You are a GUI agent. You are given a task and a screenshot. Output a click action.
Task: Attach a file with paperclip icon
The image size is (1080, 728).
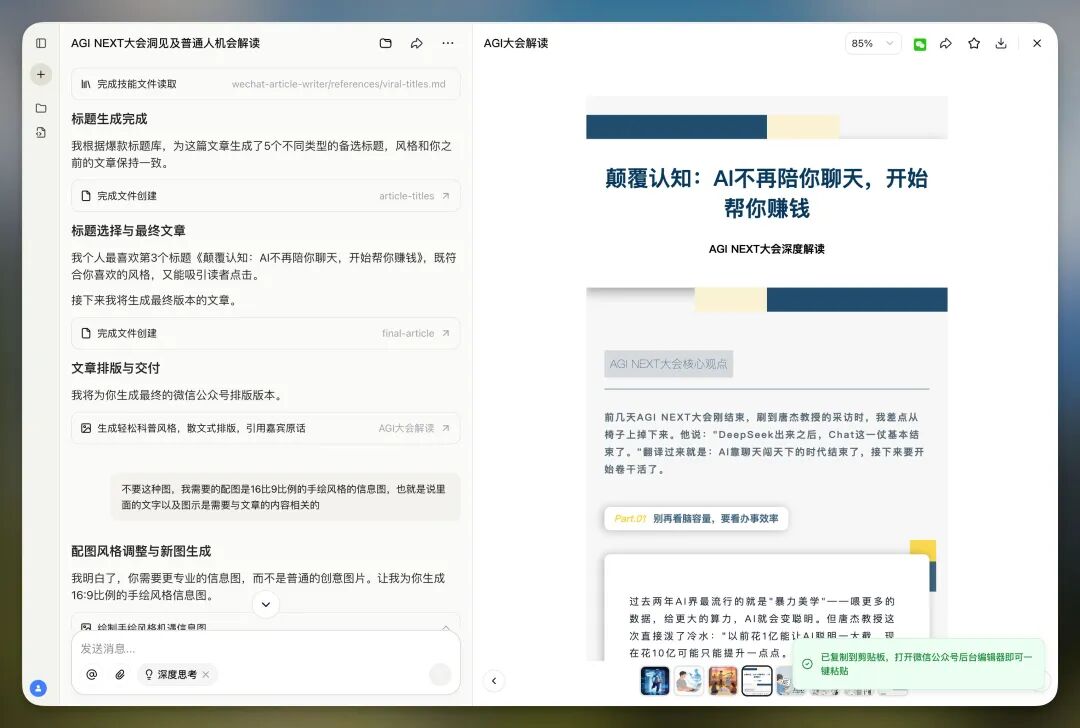click(120, 674)
